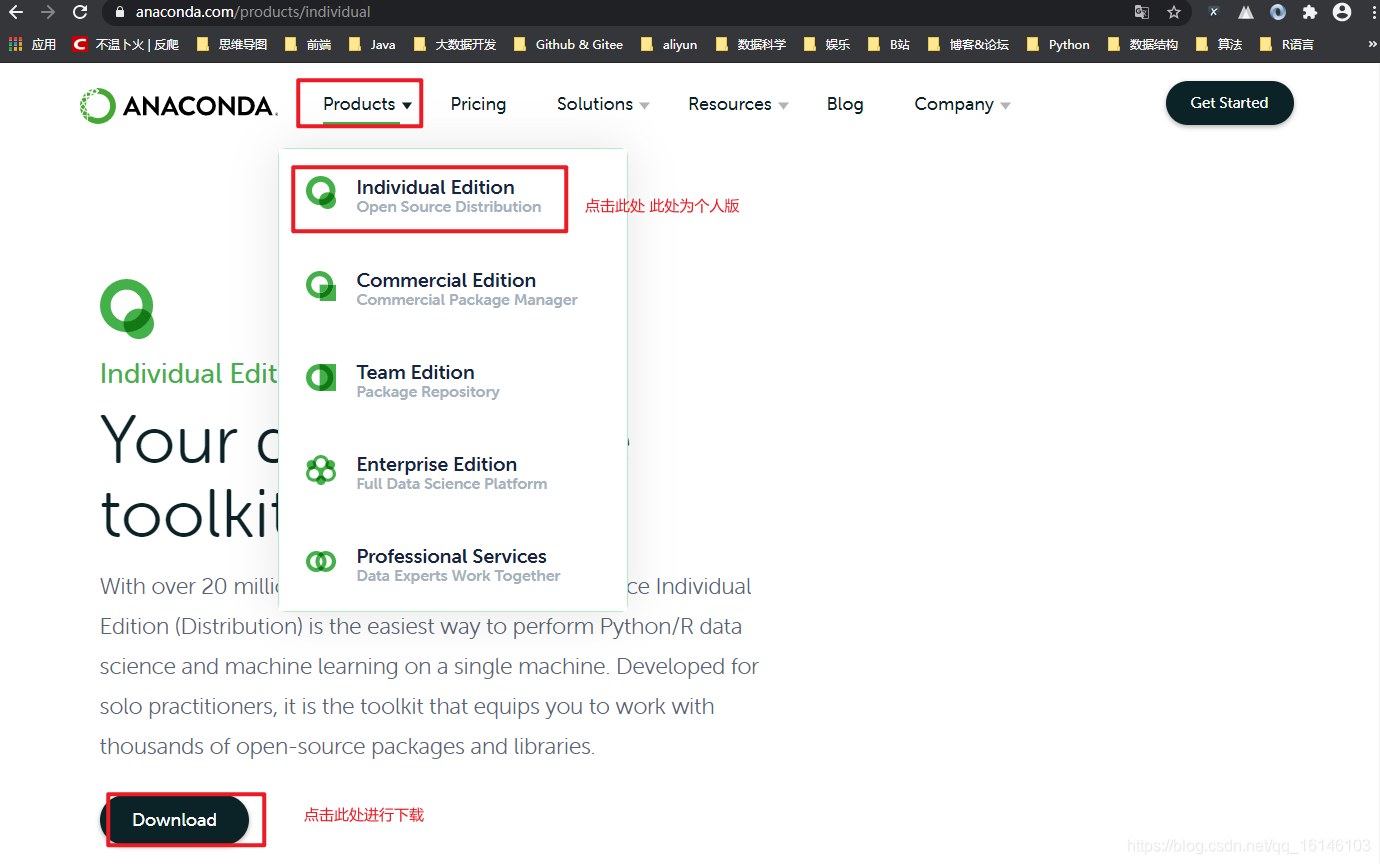
Task: Expand the Company nav menu
Action: 962,104
